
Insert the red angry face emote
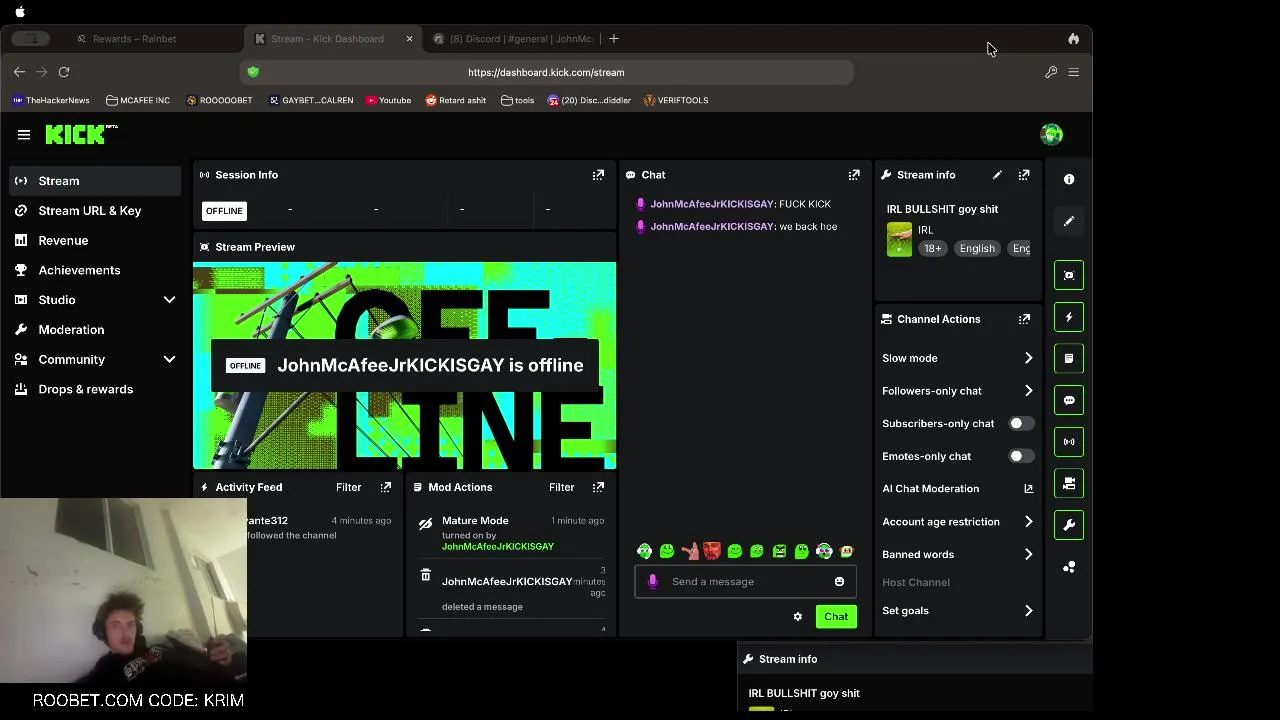click(712, 551)
